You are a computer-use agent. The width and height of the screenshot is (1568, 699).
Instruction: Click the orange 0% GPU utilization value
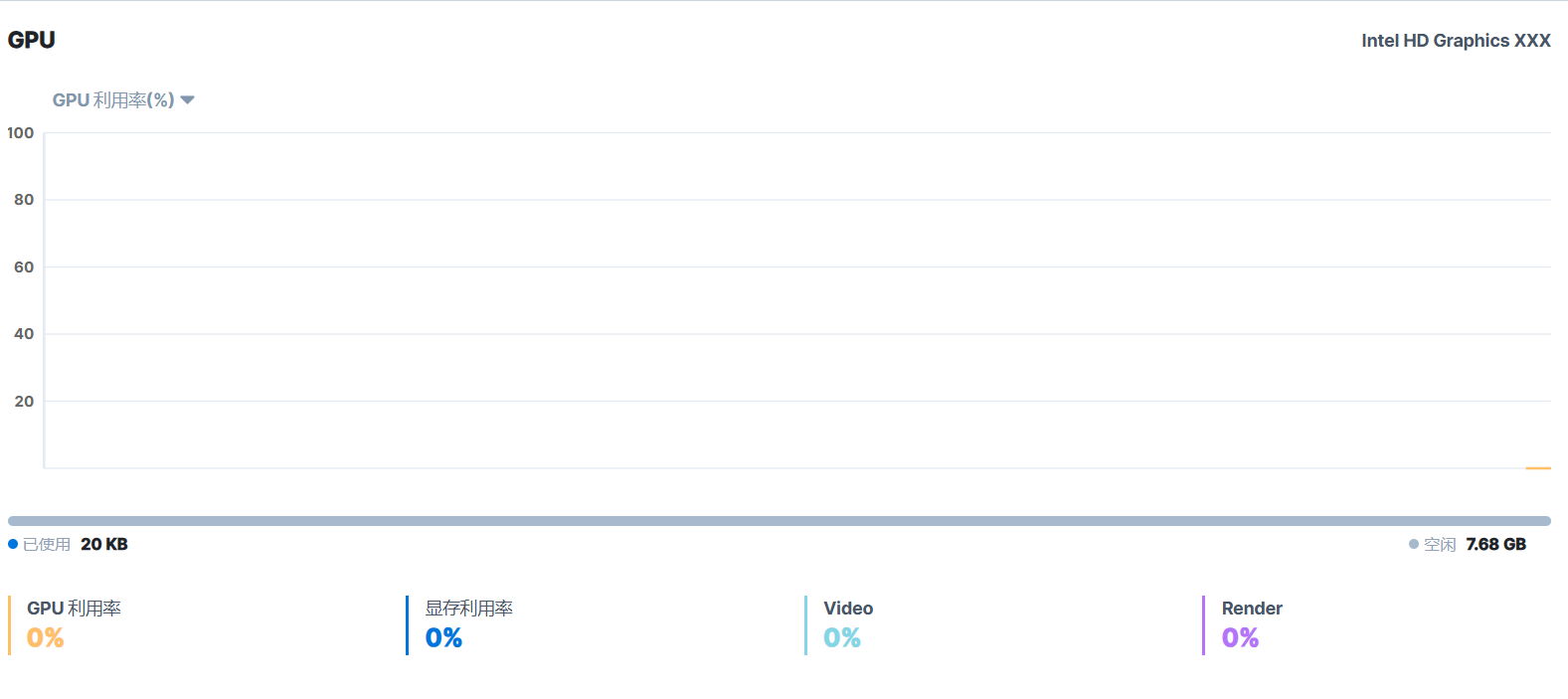(46, 638)
